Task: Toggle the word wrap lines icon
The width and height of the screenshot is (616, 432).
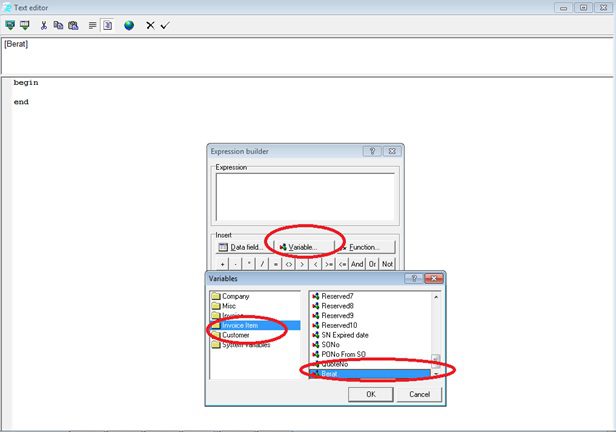Action: pos(92,25)
